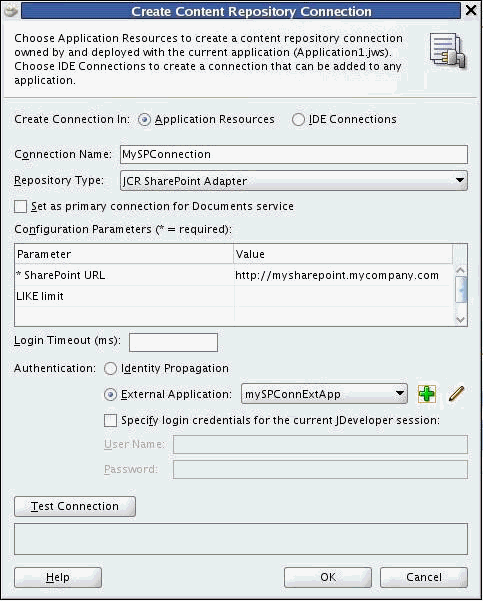The width and height of the screenshot is (483, 601).
Task: Click the pencil edit external application icon
Action: (x=456, y=394)
